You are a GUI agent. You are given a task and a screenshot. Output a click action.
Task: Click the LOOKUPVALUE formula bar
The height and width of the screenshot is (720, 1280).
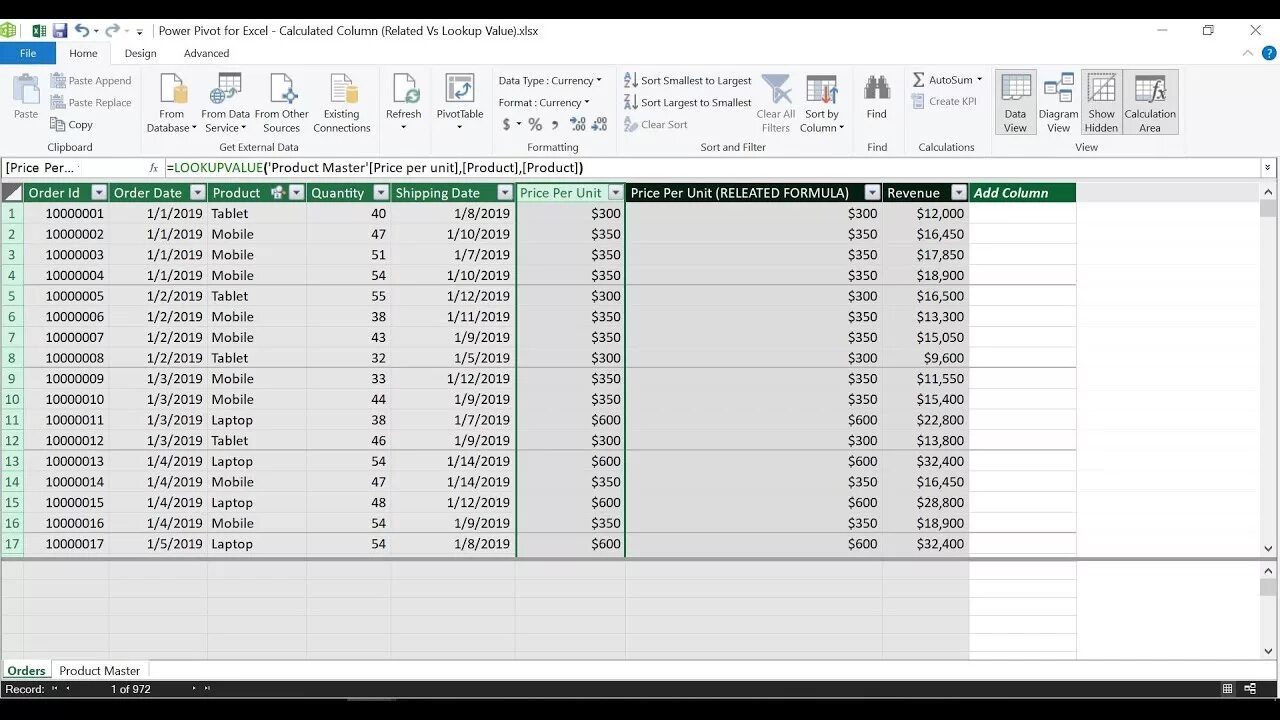pyautogui.click(x=712, y=168)
